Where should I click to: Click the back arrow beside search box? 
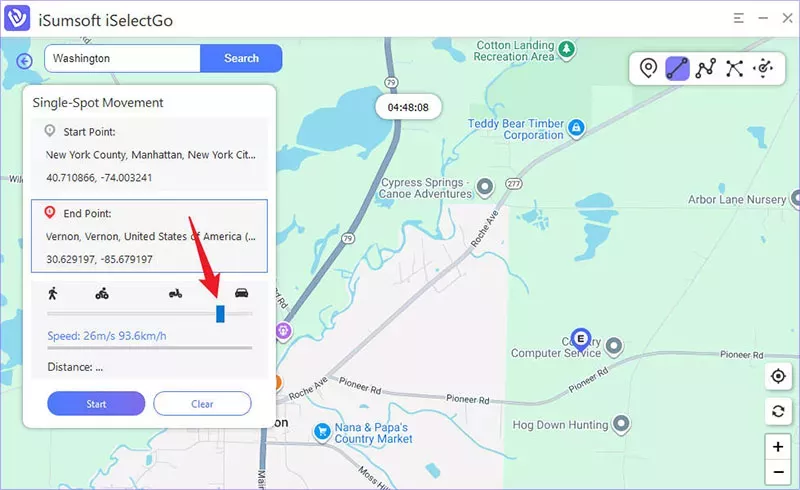coord(24,61)
